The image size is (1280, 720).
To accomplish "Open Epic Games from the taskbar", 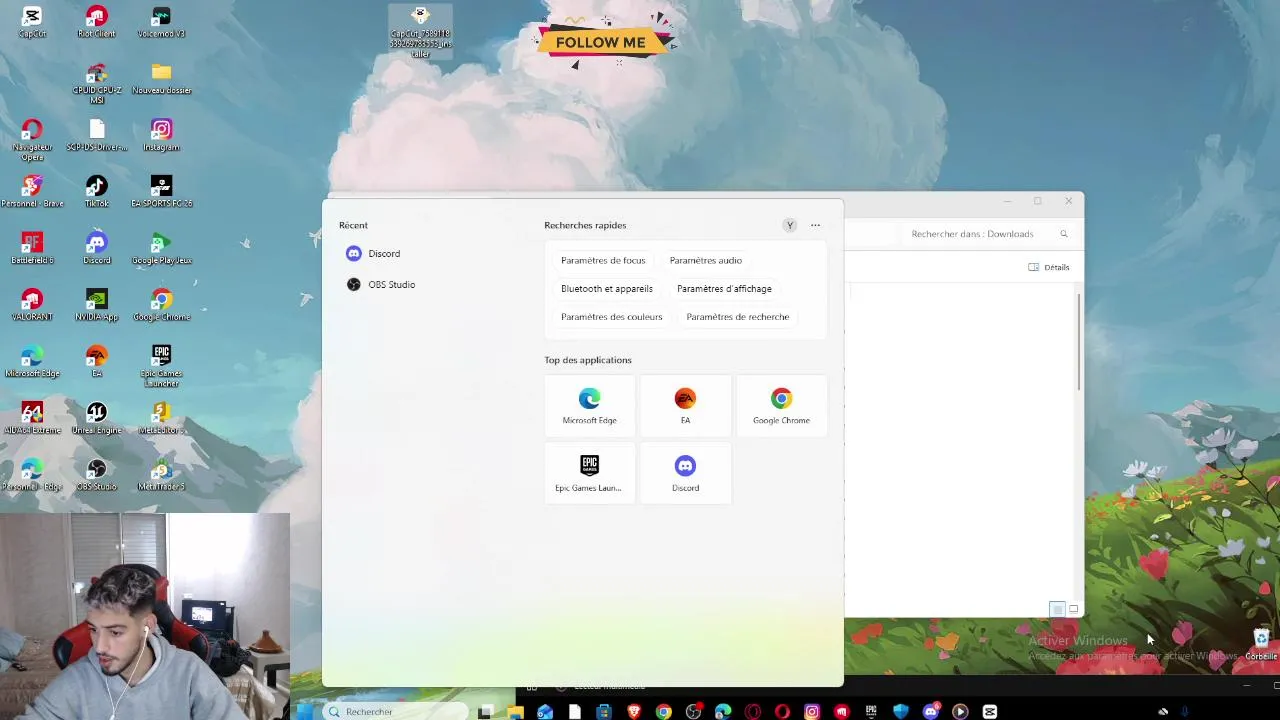I will pos(871,711).
